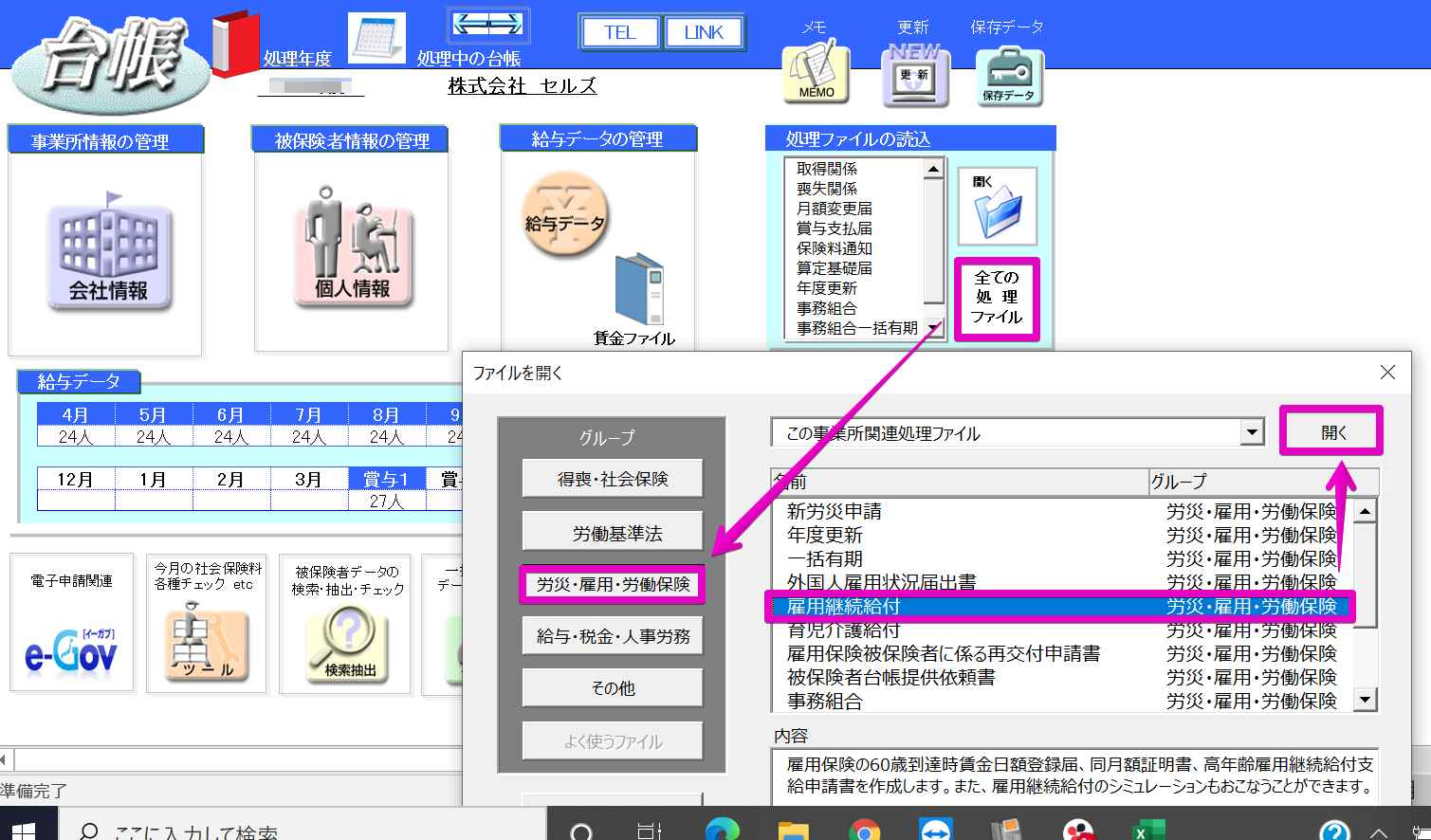Click the TEL button
Viewport: 1431px width, 840px height.
[620, 32]
